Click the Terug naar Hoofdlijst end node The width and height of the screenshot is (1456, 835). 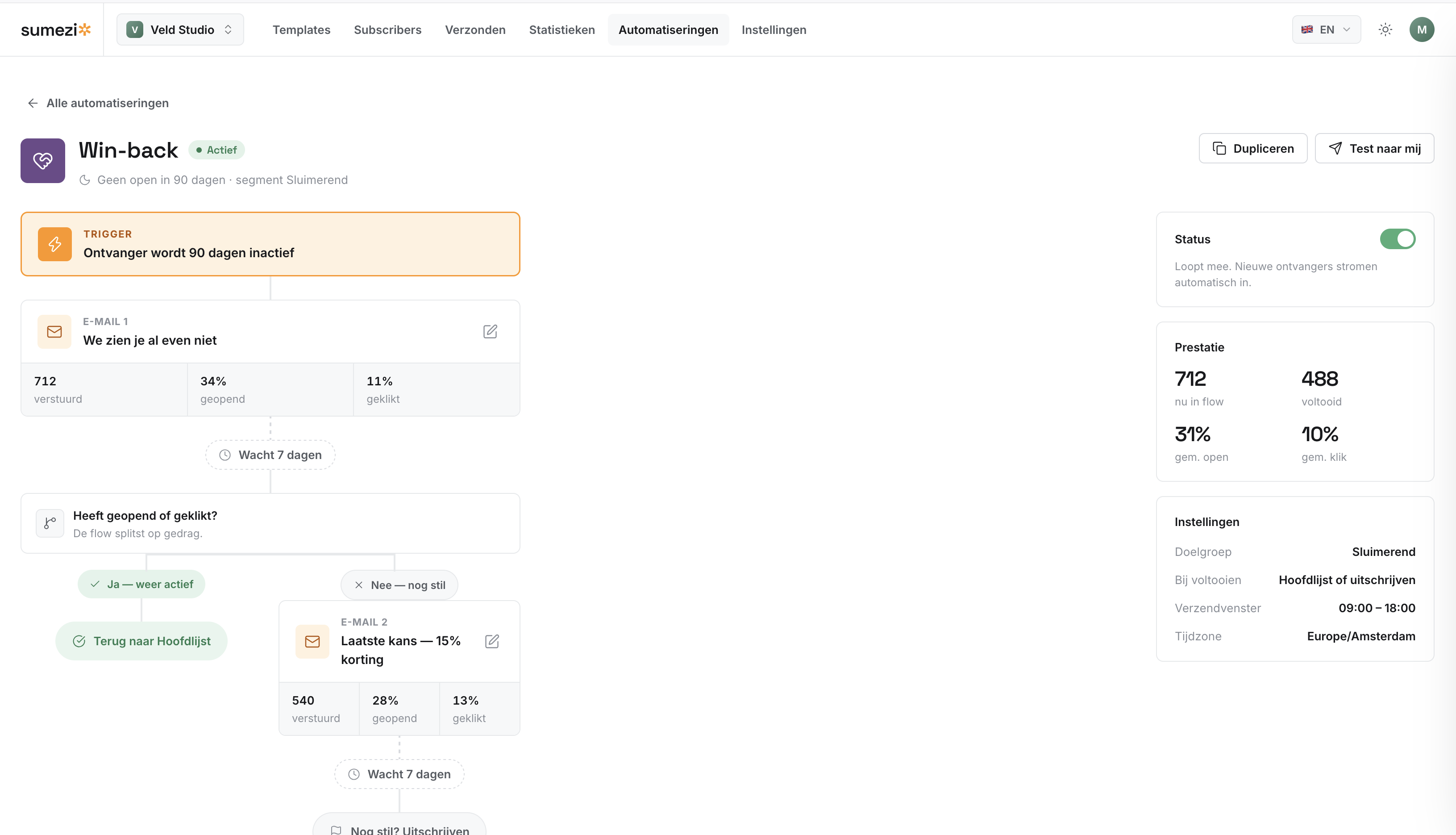pos(141,641)
